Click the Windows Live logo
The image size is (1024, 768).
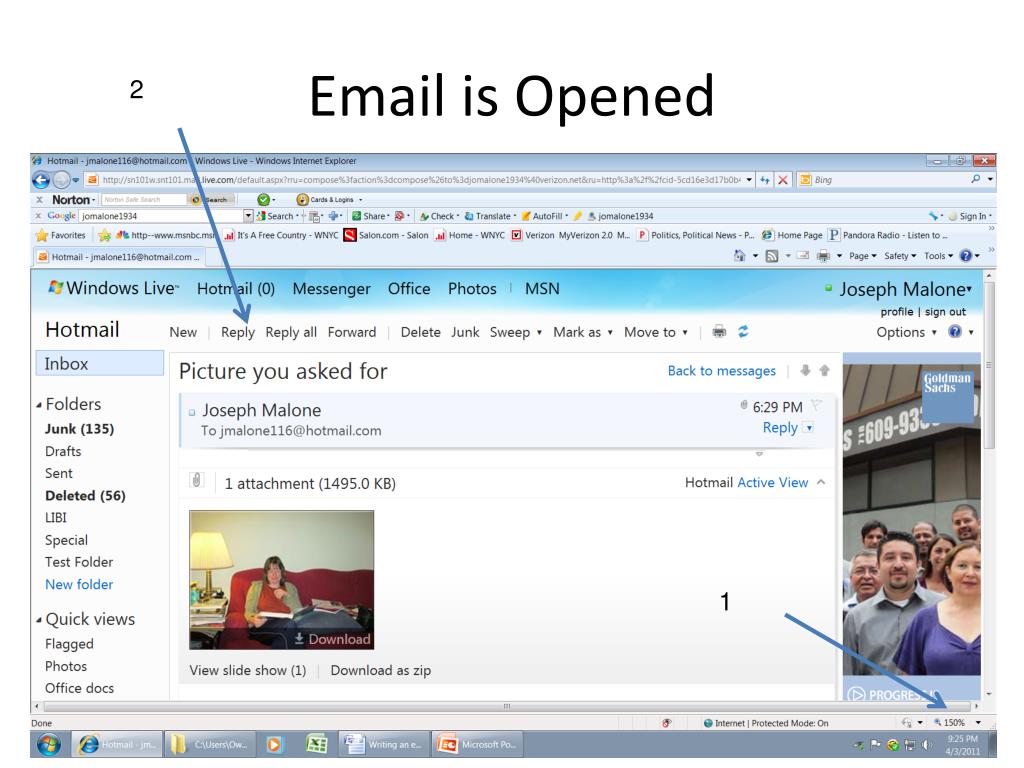coord(112,288)
